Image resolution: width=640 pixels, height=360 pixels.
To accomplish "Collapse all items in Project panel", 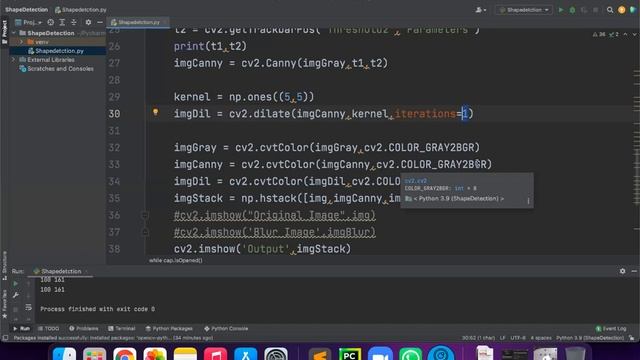I will (74, 22).
